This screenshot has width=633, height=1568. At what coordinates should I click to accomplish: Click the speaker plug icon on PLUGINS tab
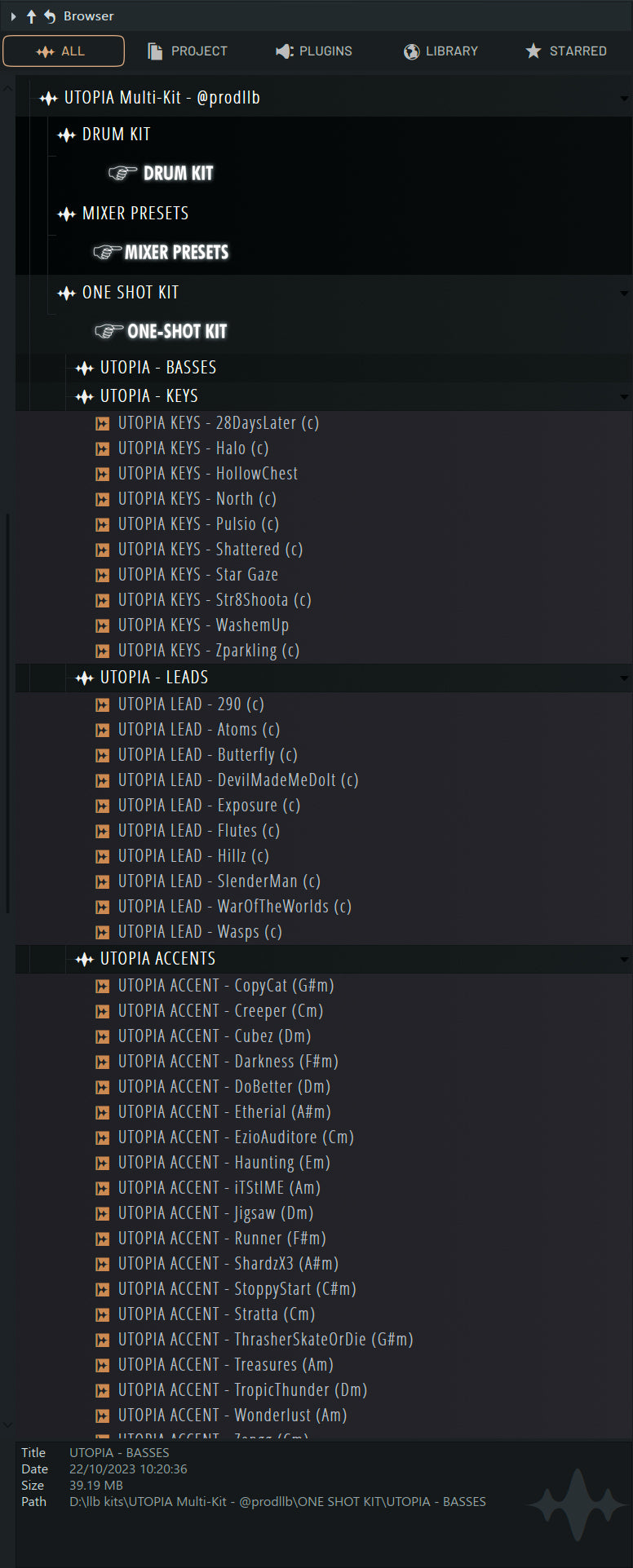point(284,51)
